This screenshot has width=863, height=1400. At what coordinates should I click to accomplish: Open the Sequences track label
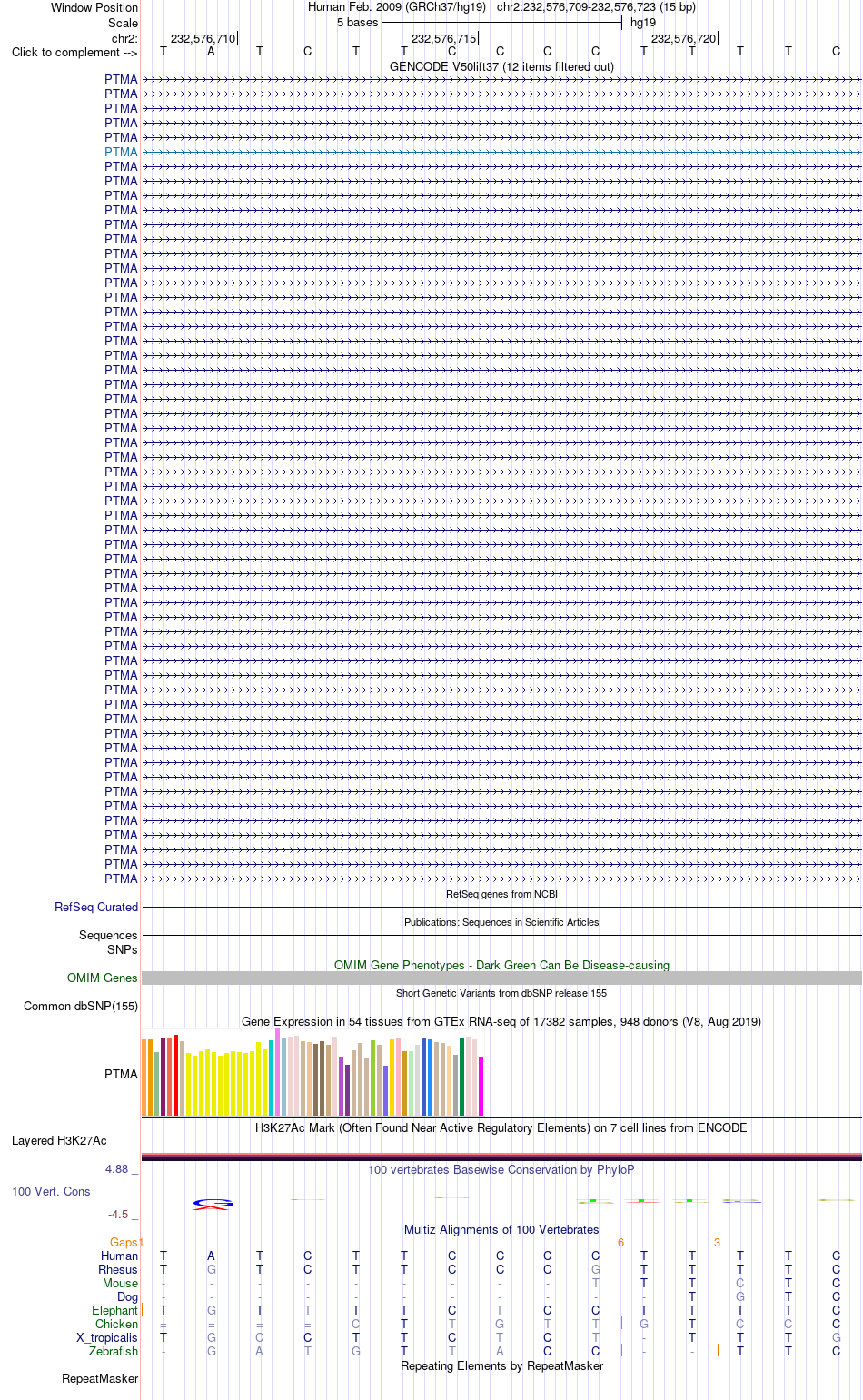click(x=108, y=935)
